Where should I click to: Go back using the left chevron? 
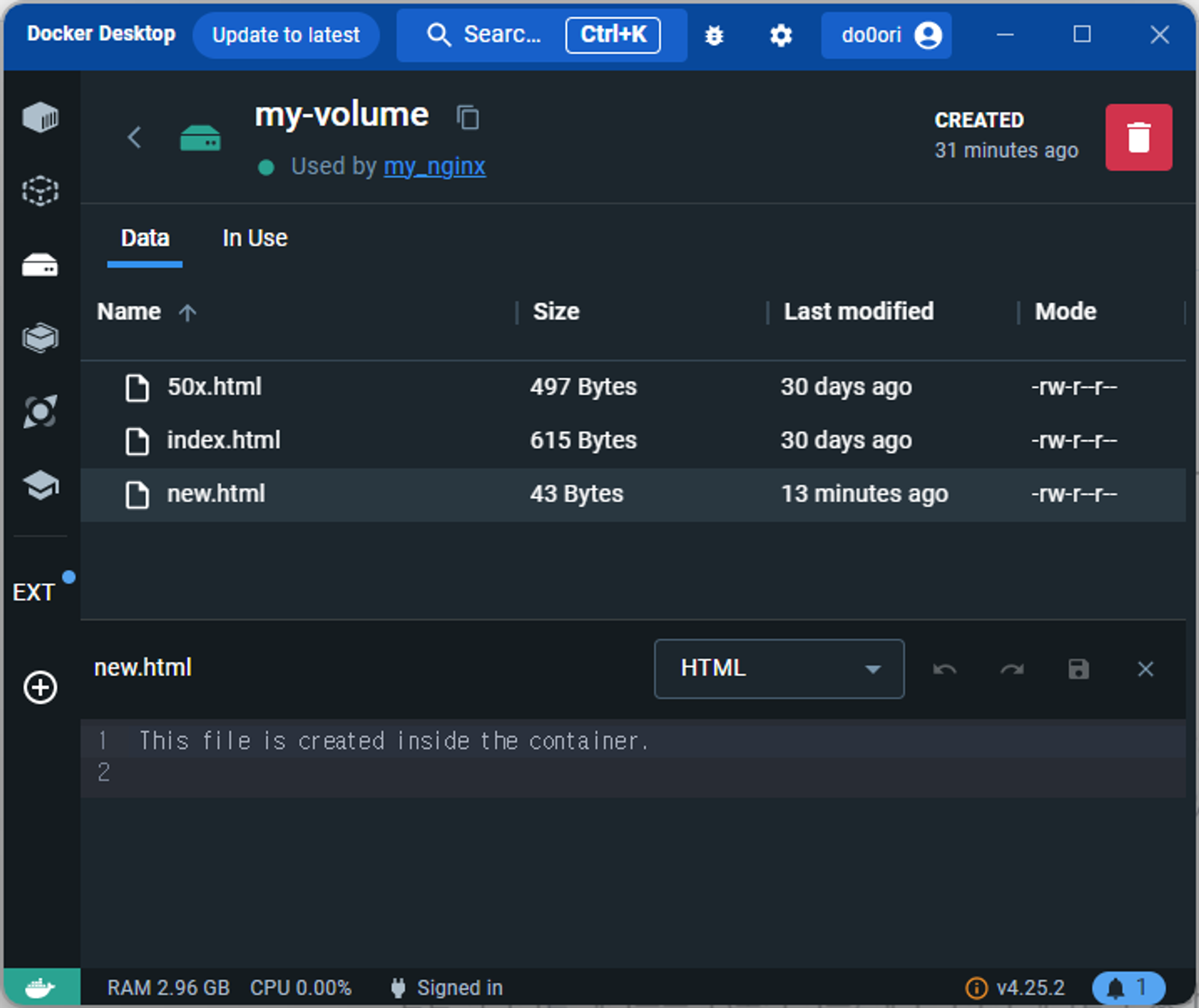135,137
